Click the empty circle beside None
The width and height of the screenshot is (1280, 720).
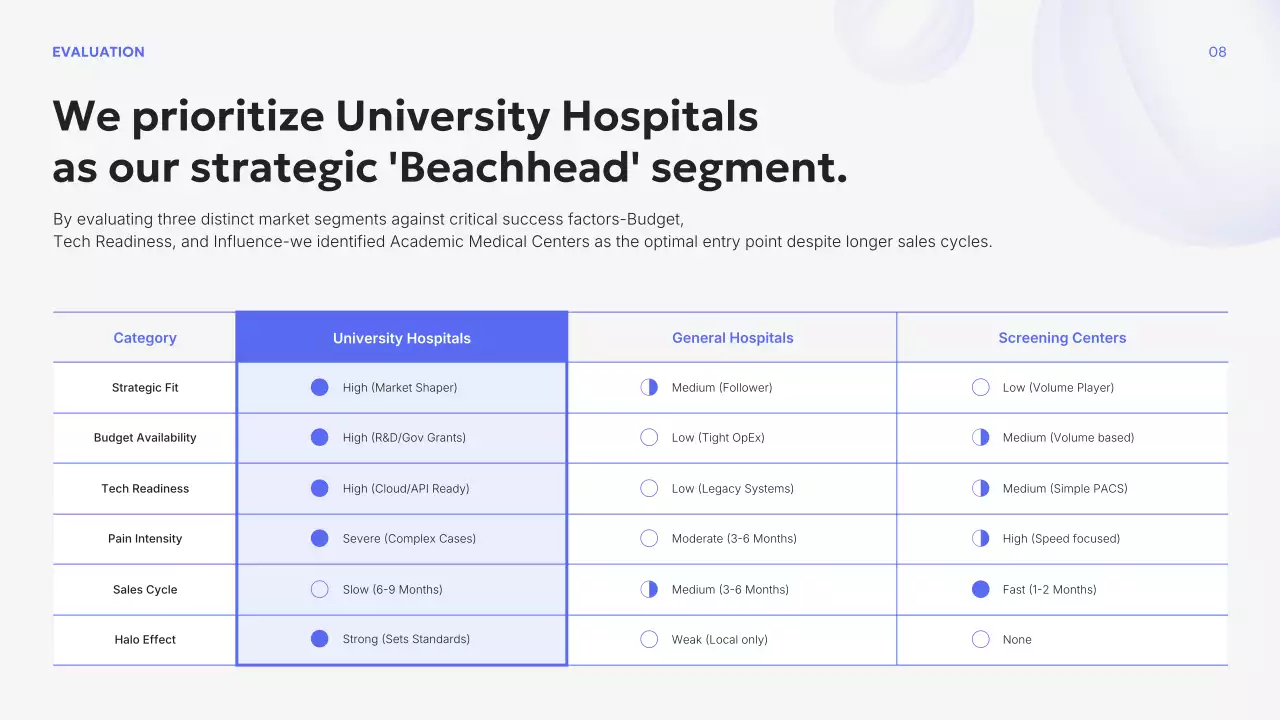[x=981, y=639]
